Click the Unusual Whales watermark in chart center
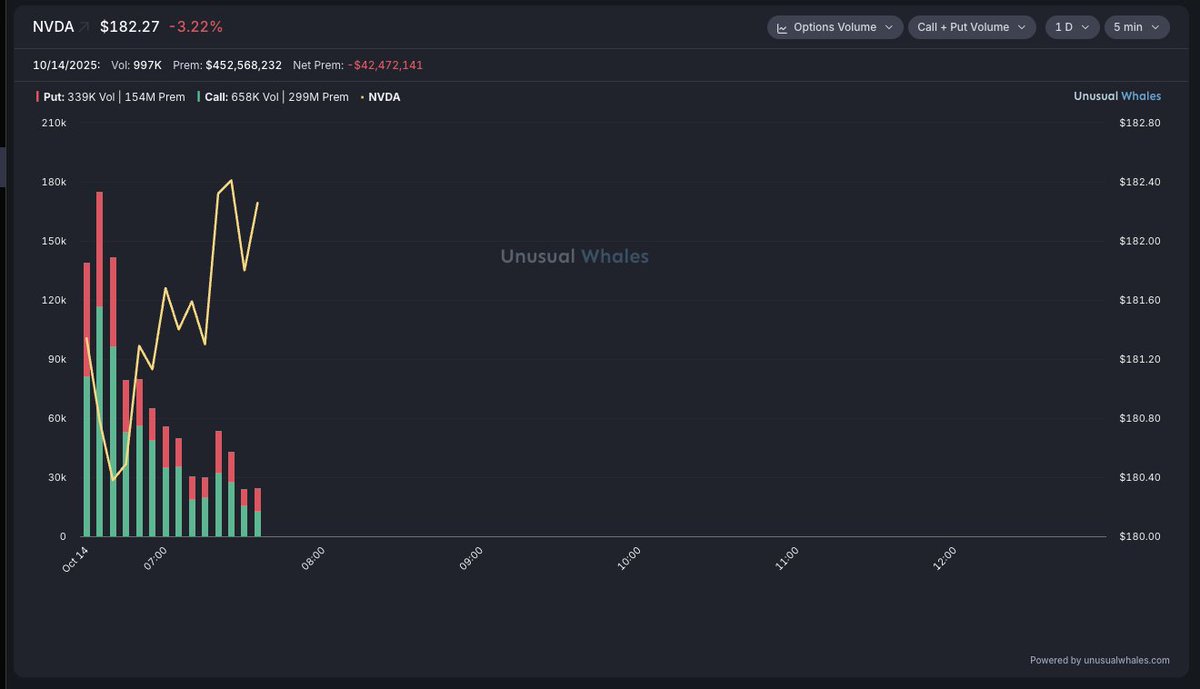The height and width of the screenshot is (689, 1200). coord(574,256)
